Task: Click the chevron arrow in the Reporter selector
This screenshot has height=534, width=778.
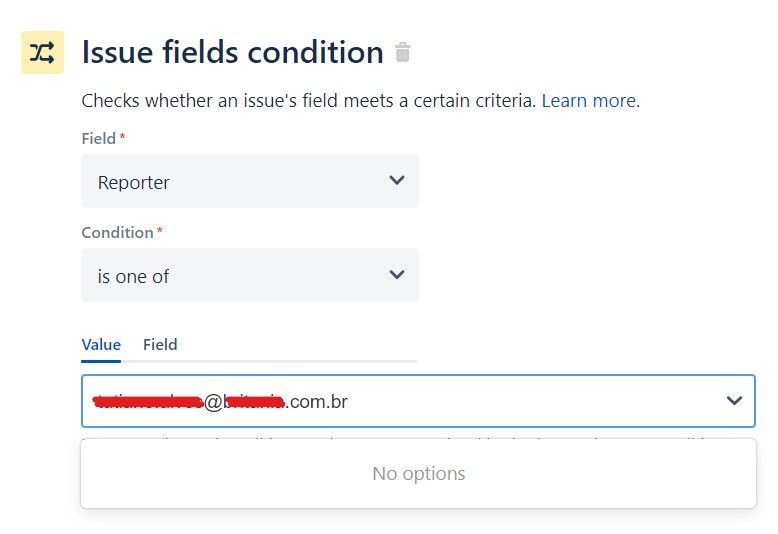Action: (397, 180)
